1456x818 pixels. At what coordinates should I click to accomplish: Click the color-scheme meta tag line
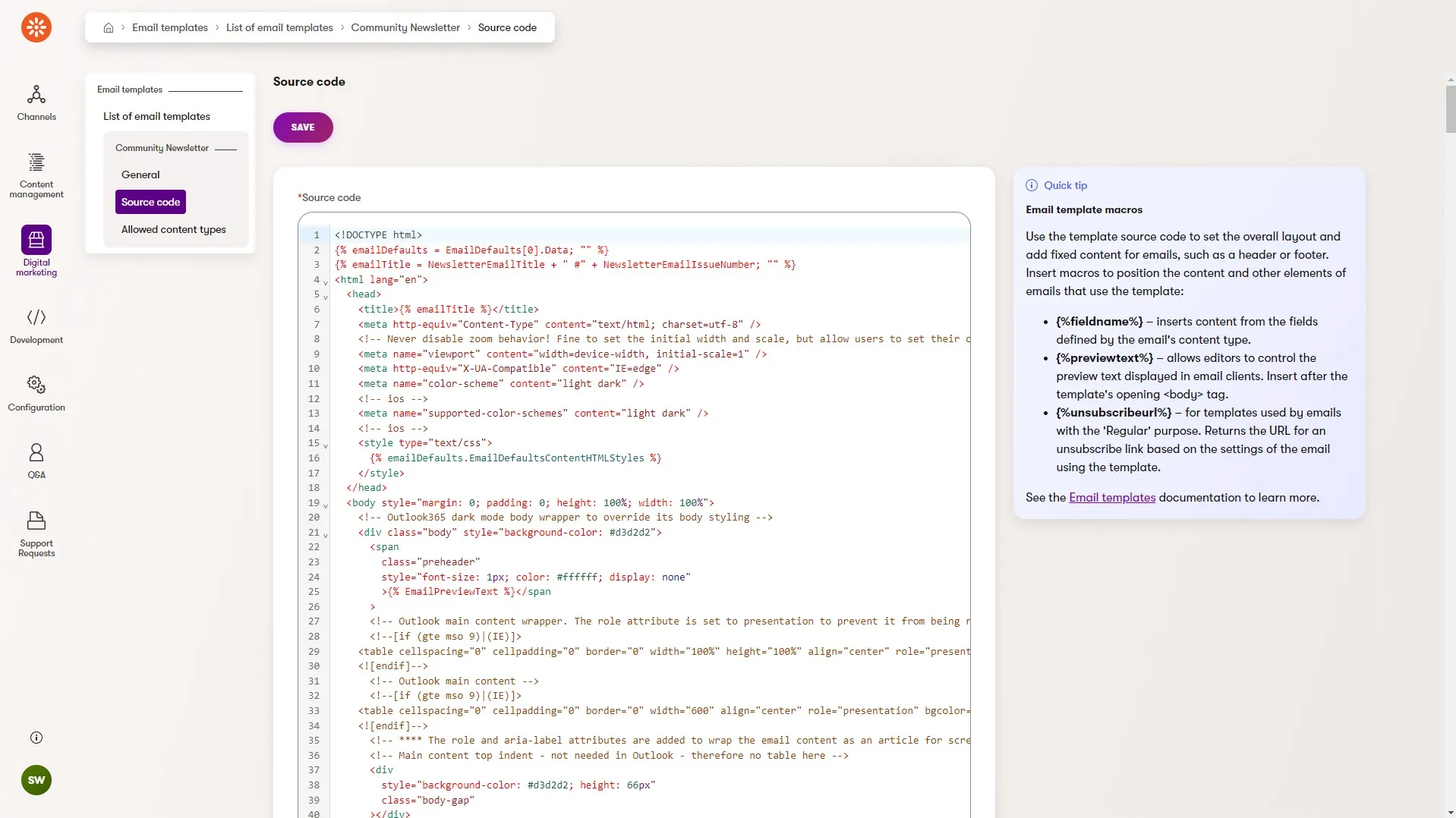coord(501,384)
